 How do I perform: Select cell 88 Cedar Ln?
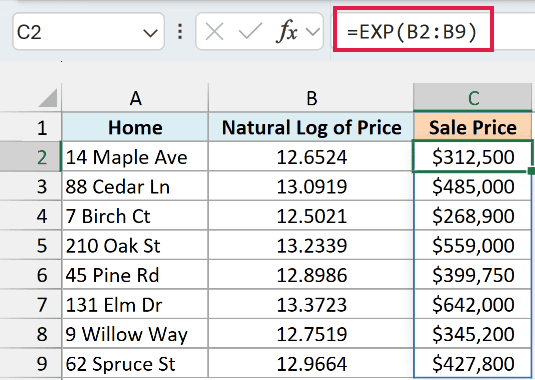point(135,187)
